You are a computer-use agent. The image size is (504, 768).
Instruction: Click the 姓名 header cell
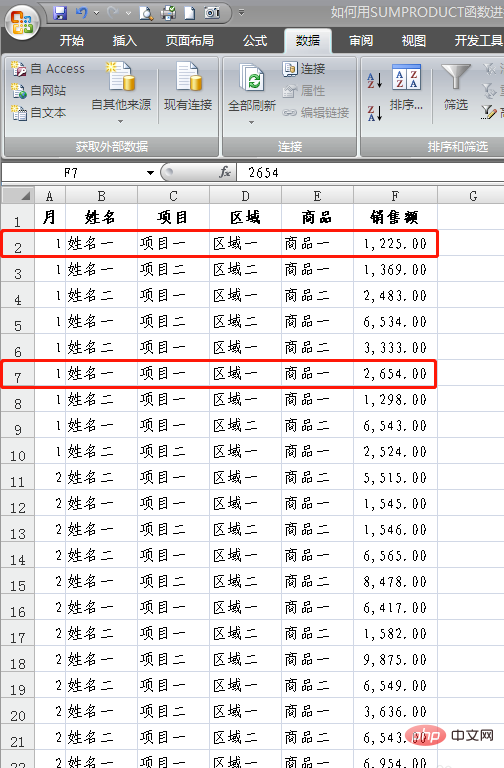101,217
